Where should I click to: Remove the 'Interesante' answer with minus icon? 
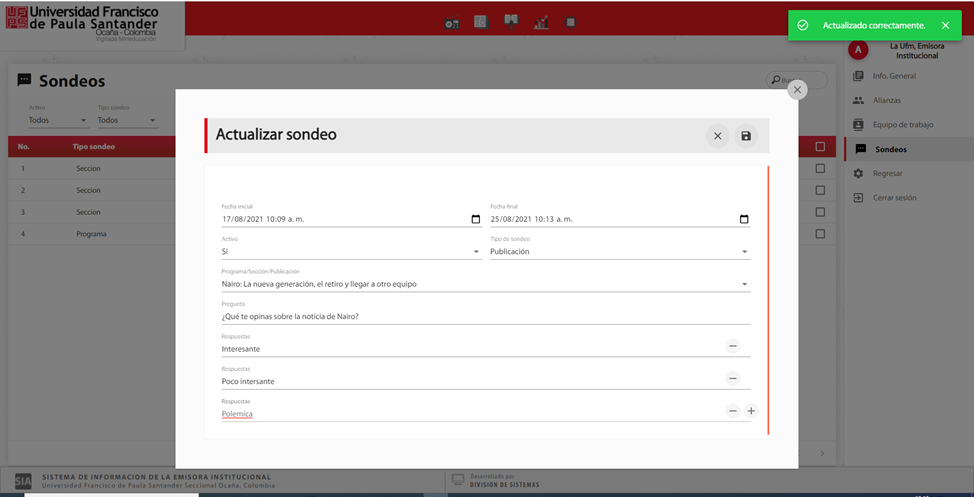733,346
